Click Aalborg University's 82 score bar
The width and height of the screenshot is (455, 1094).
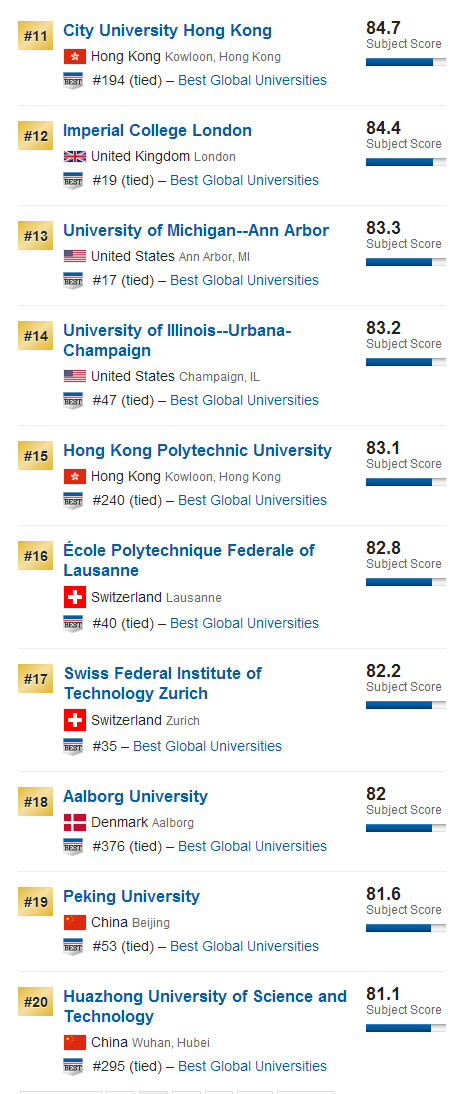click(405, 828)
